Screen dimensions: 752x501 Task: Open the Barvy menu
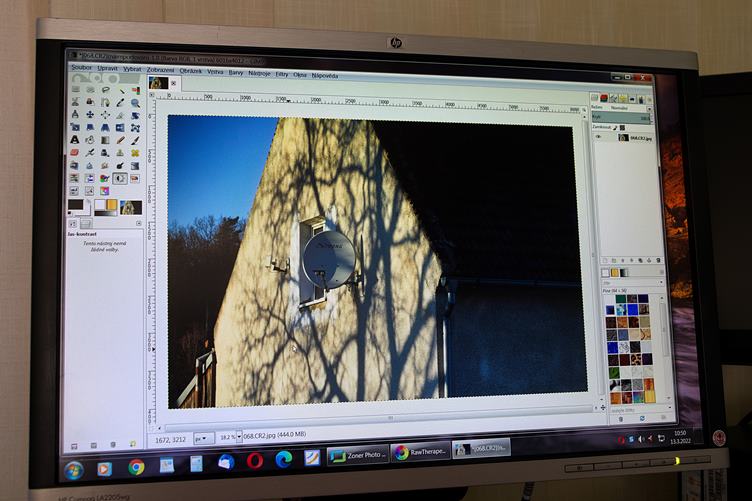(x=235, y=72)
